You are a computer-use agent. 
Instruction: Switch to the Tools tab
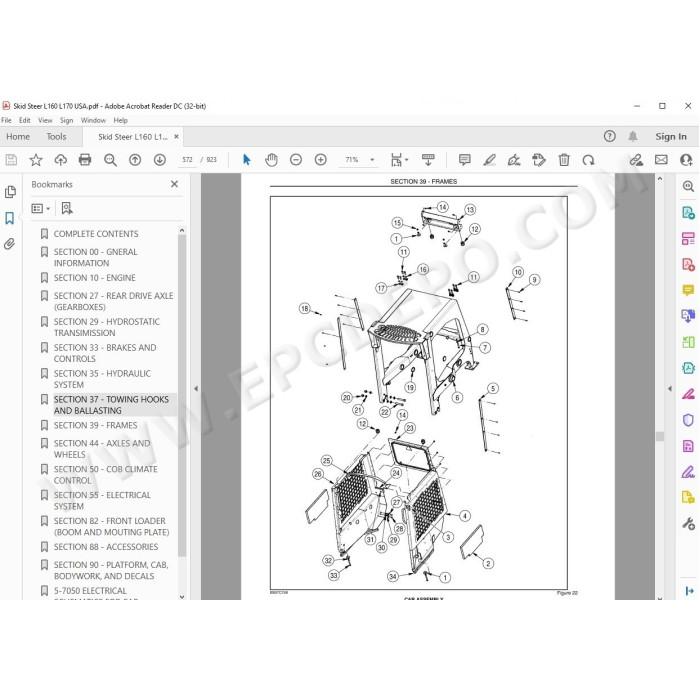pyautogui.click(x=56, y=137)
